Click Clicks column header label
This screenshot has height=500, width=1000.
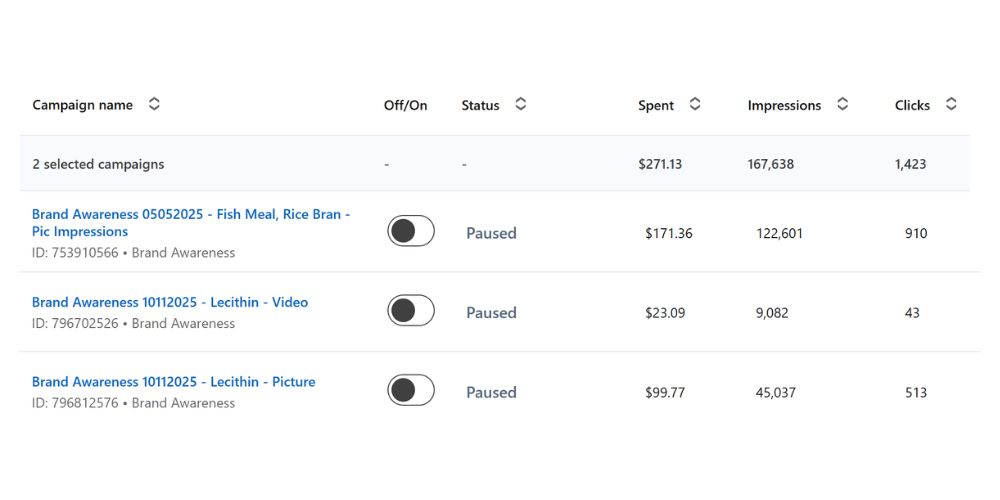pos(913,105)
